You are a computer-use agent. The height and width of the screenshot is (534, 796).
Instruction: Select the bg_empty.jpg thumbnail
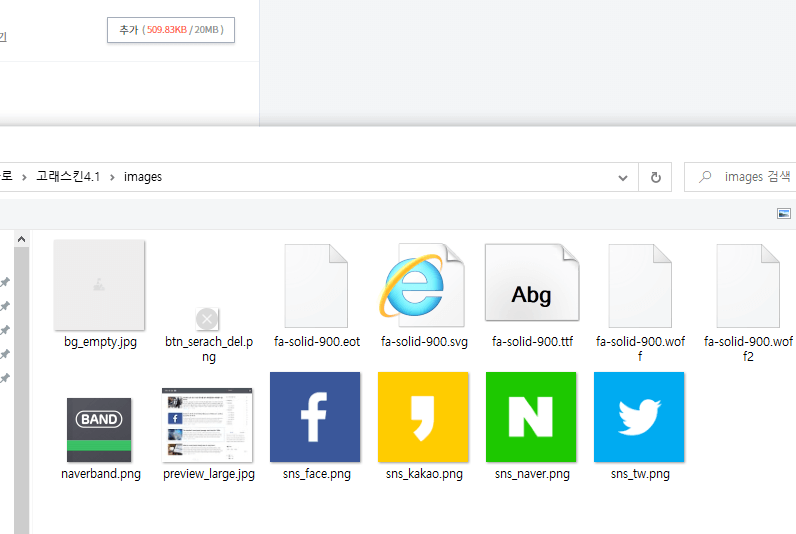[x=99, y=285]
